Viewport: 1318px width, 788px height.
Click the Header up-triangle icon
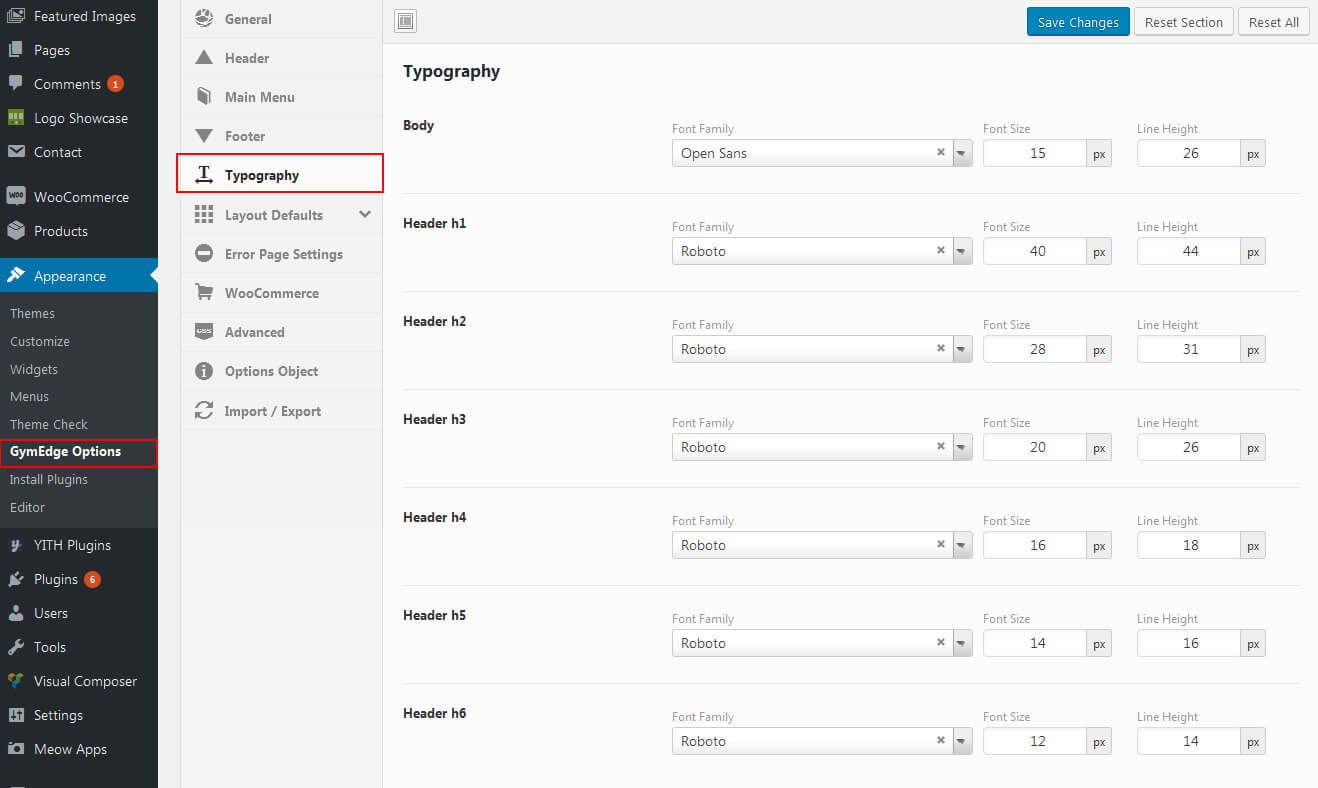click(x=204, y=58)
